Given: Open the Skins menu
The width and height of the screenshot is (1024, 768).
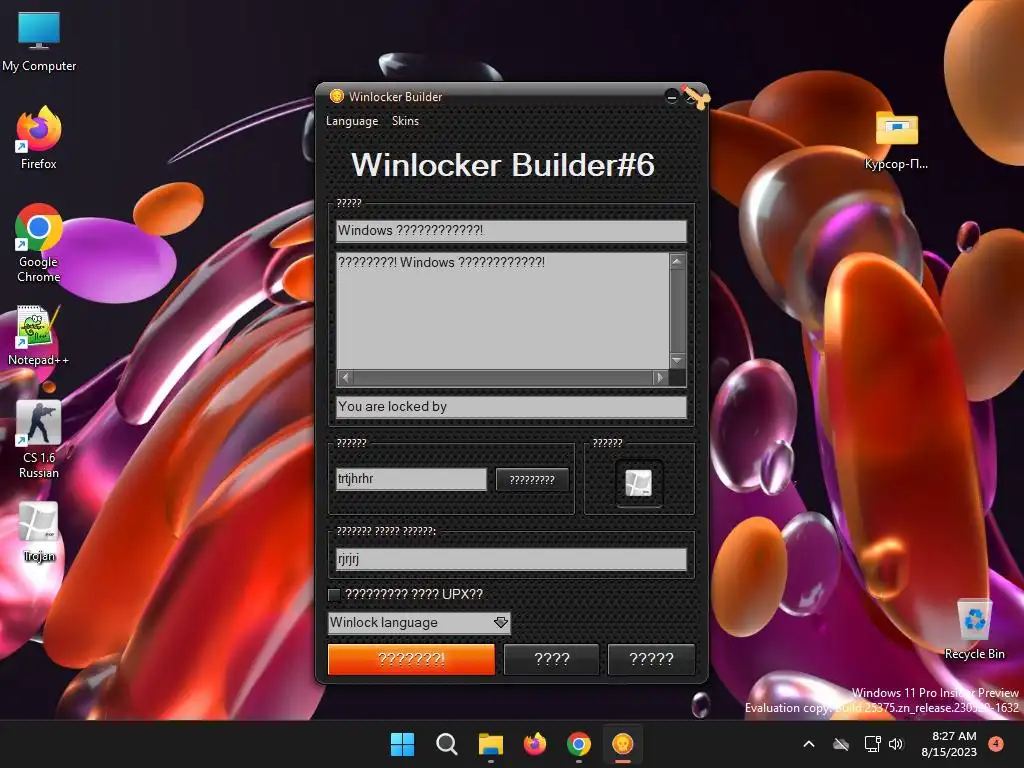Looking at the screenshot, I should click(405, 121).
